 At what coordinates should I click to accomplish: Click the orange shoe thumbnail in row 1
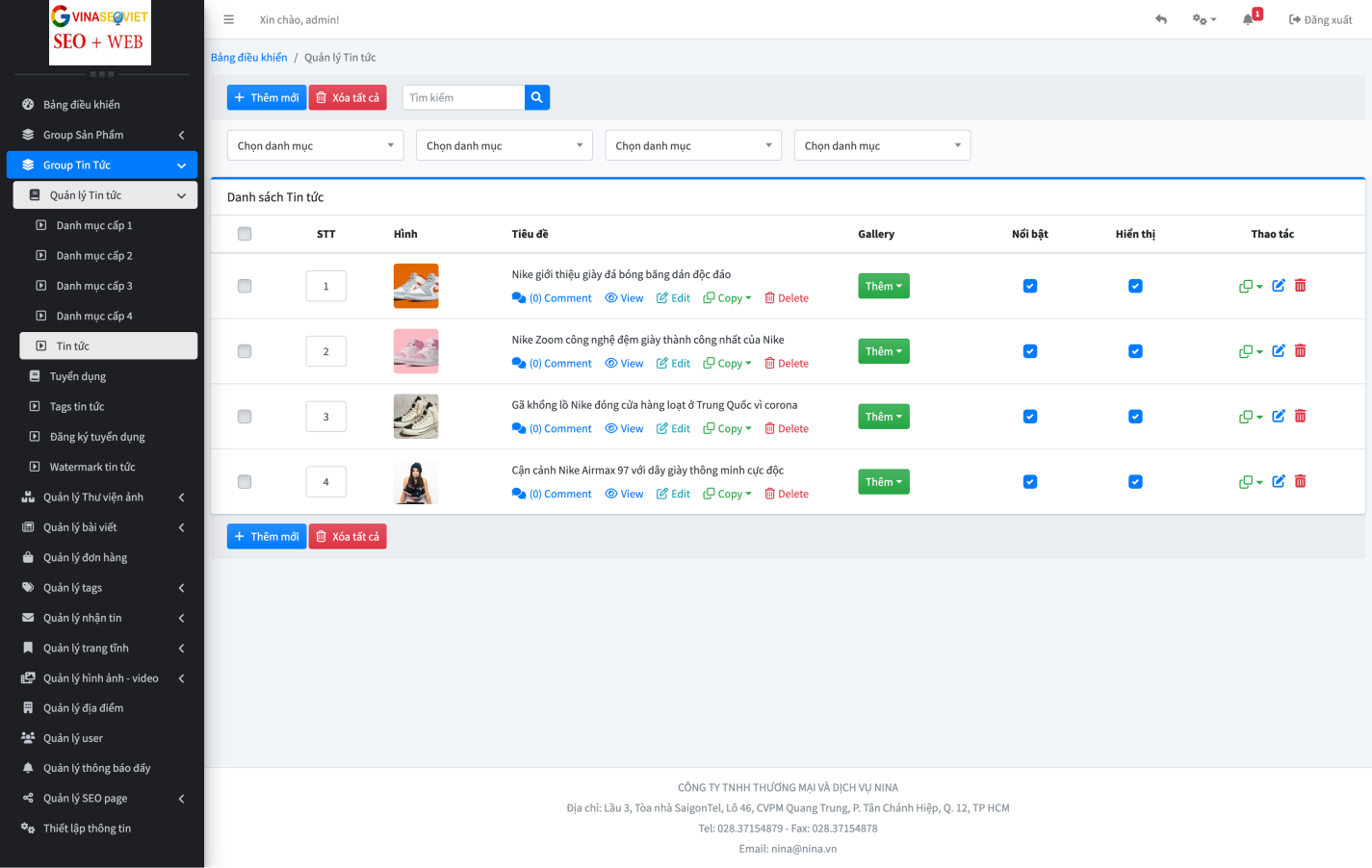click(x=416, y=286)
